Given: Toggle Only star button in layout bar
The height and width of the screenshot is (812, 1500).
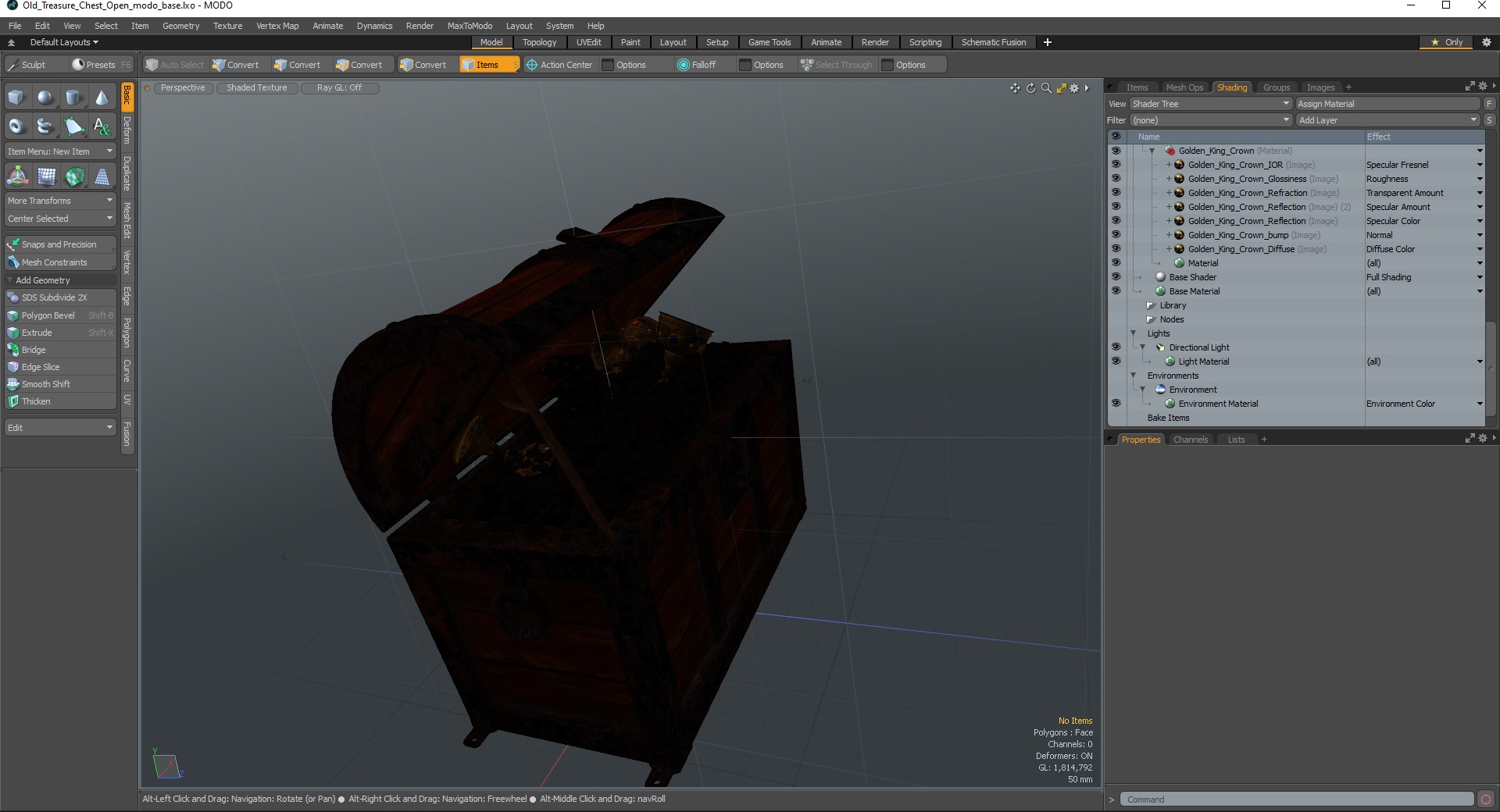Looking at the screenshot, I should pos(1447,42).
